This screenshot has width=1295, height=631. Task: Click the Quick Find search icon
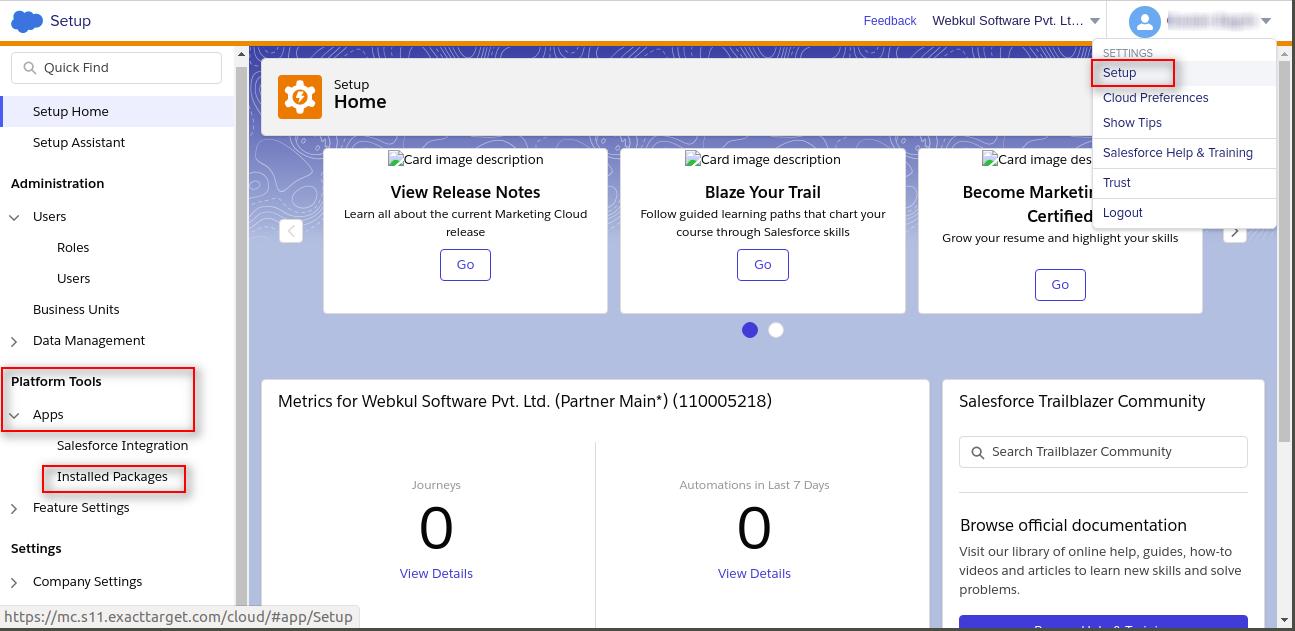[x=30, y=68]
